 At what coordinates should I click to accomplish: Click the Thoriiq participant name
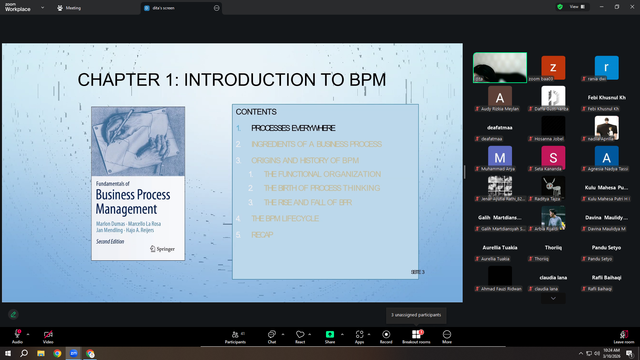point(553,247)
